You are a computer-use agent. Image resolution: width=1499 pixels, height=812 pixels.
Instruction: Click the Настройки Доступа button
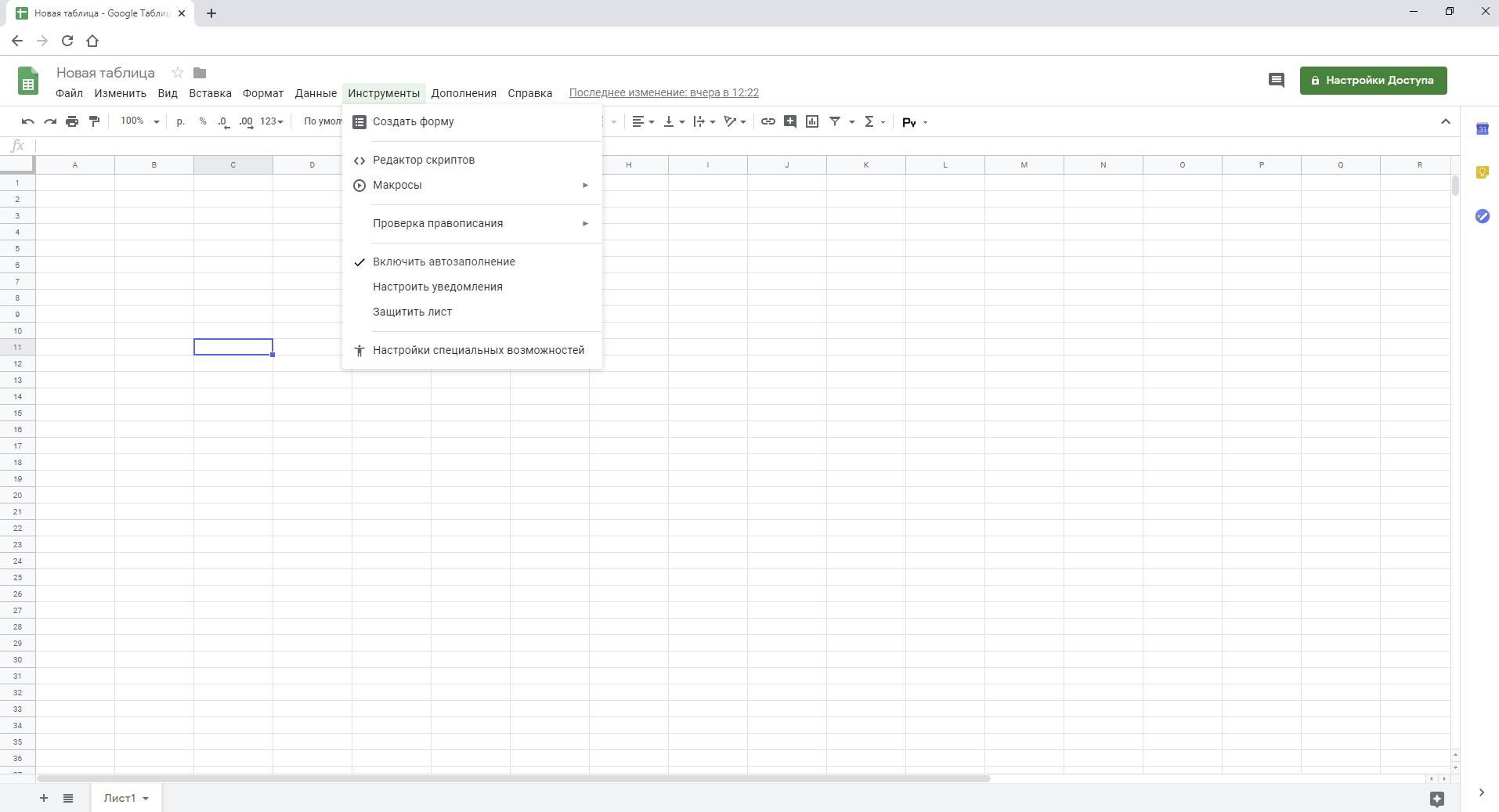tap(1373, 80)
